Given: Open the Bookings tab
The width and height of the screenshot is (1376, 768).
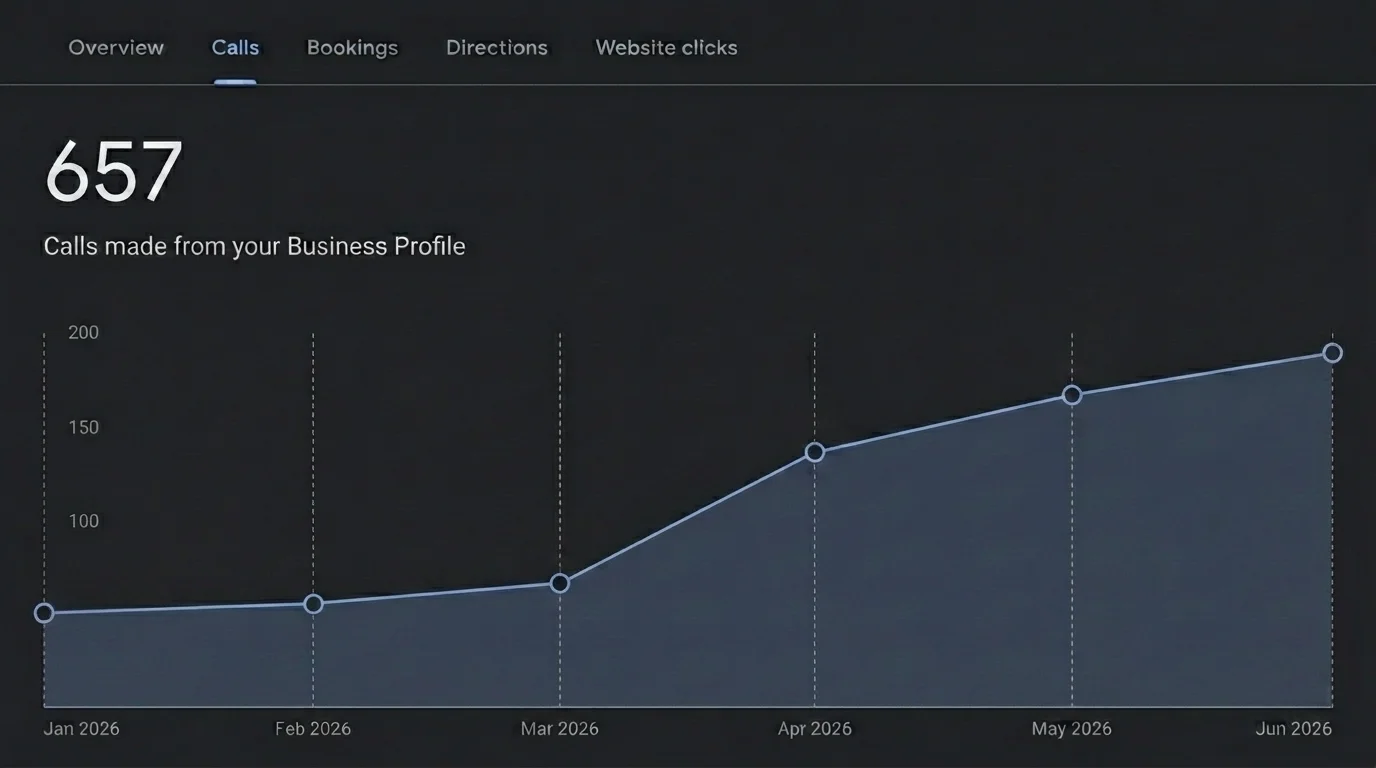Looking at the screenshot, I should [x=352, y=47].
